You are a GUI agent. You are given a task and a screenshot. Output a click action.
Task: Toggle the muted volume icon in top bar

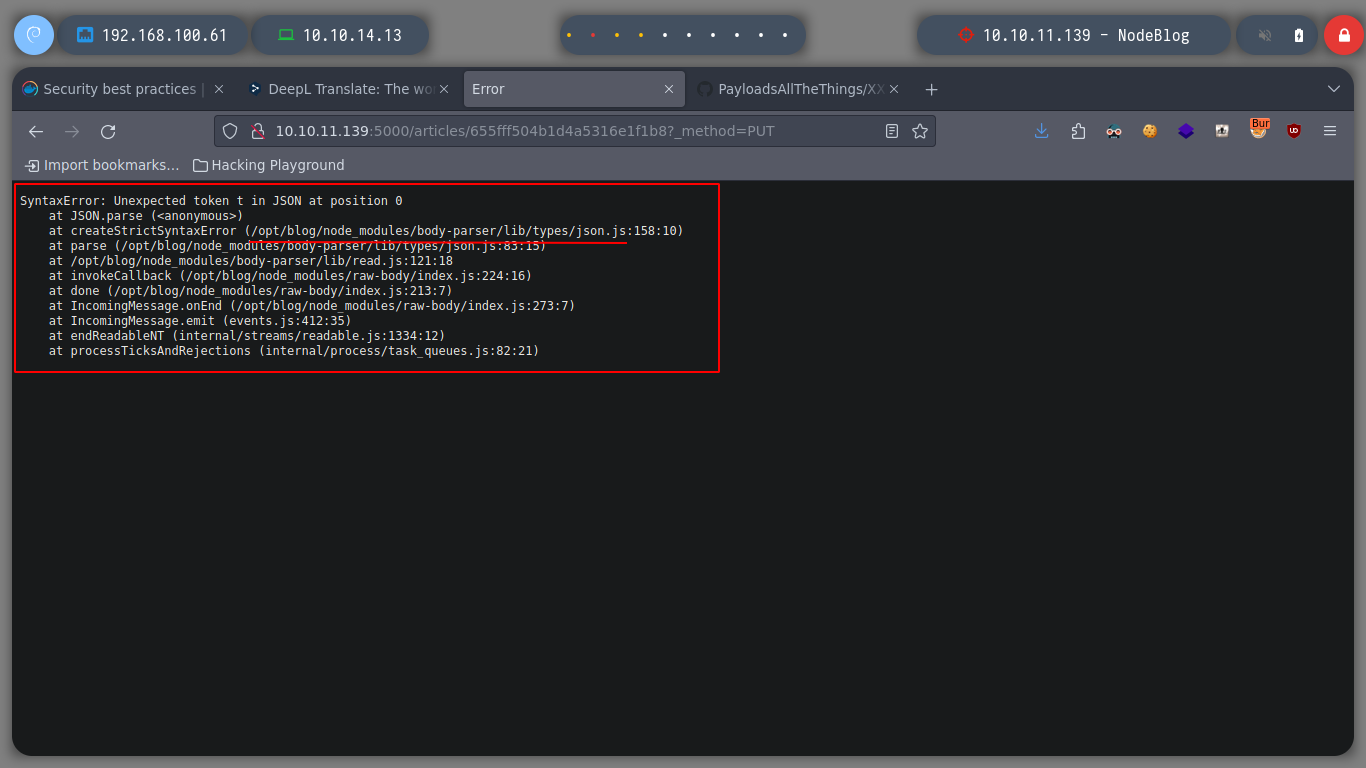click(1265, 35)
